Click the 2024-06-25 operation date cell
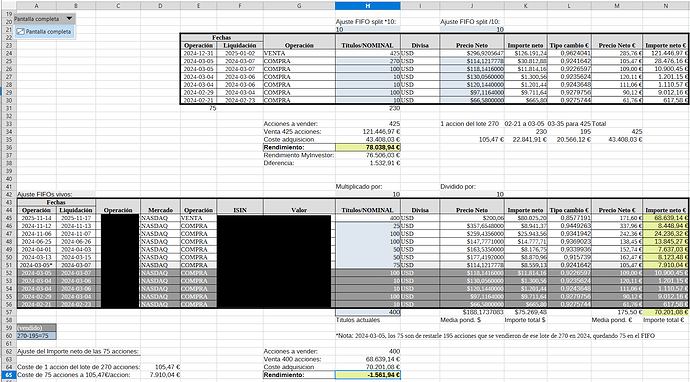Viewport: 690px width, 382px height. (37, 242)
